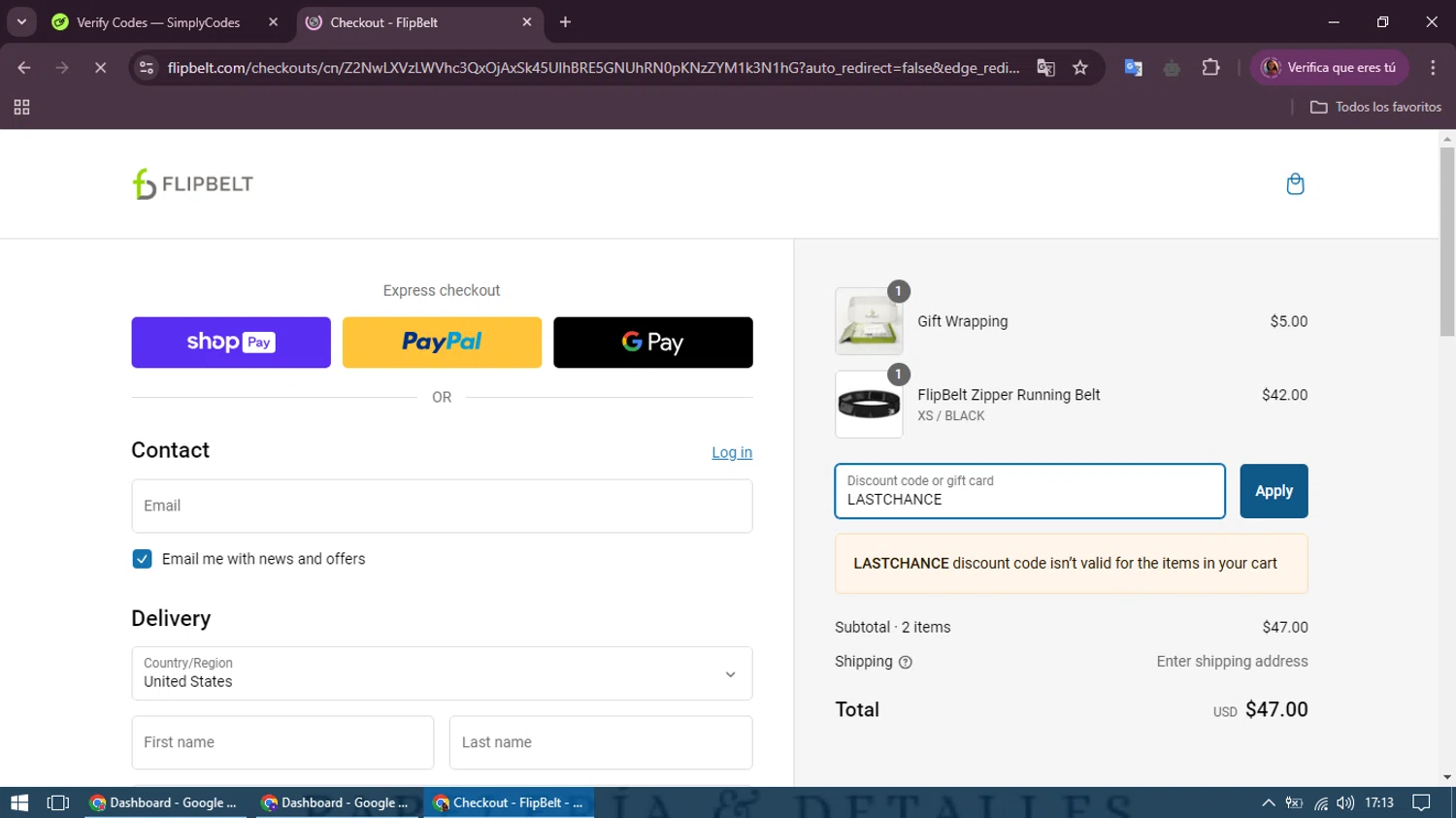Open the notification center icon
Screen dimensions: 1456x818
tap(1421, 802)
